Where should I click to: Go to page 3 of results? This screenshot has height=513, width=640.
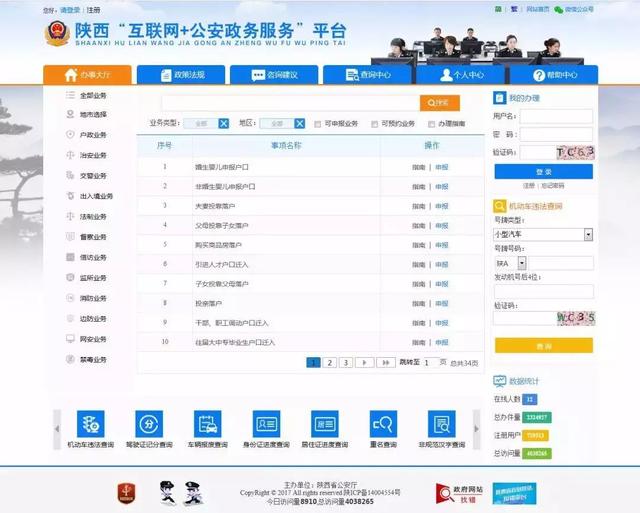pos(346,362)
